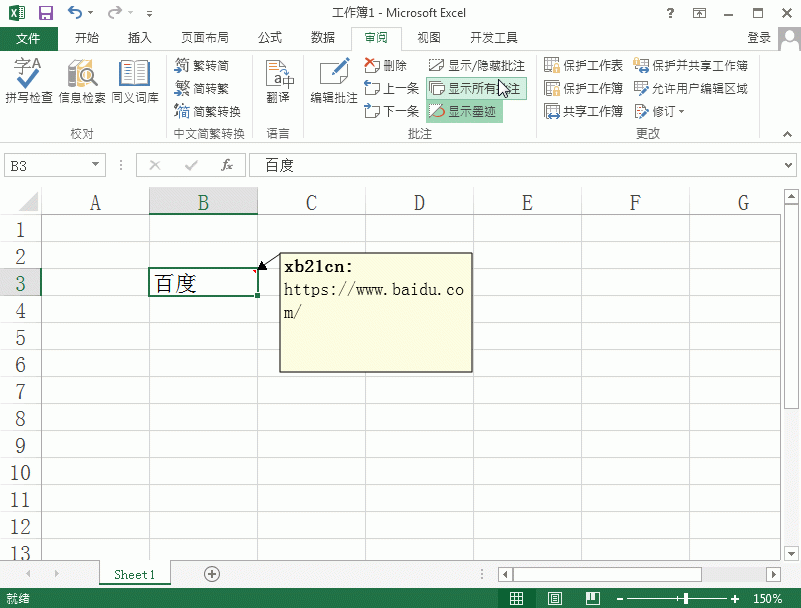
Task: Open the Name Box dropdown arrow
Action: tap(95, 165)
